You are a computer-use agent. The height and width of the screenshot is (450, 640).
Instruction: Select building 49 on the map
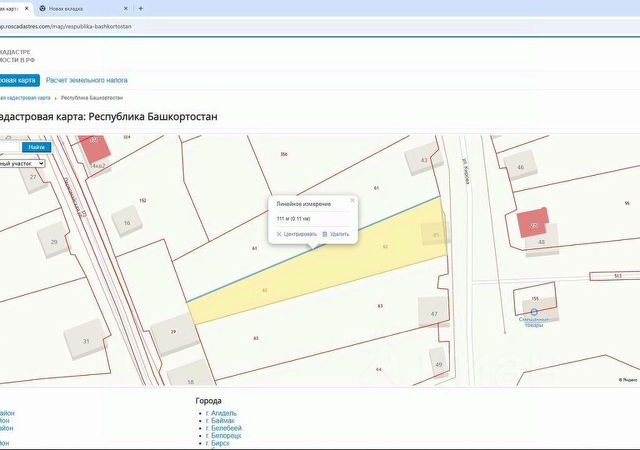[x=438, y=365]
